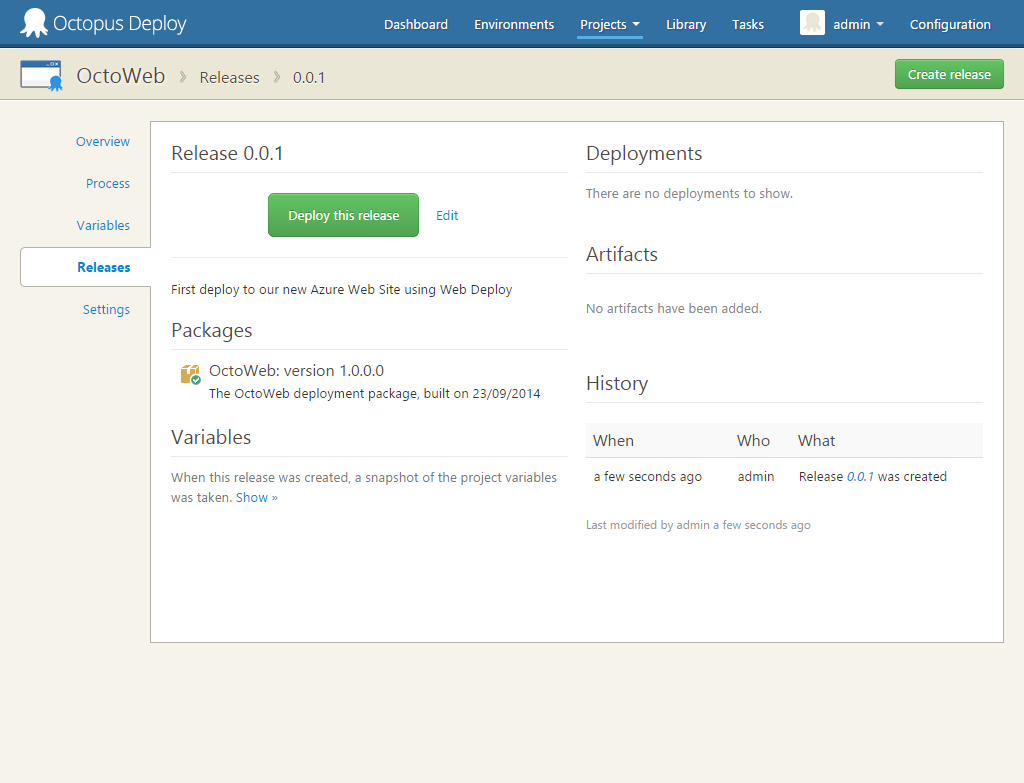The image size is (1024, 783).
Task: Switch to the Dashboard
Action: pyautogui.click(x=416, y=24)
